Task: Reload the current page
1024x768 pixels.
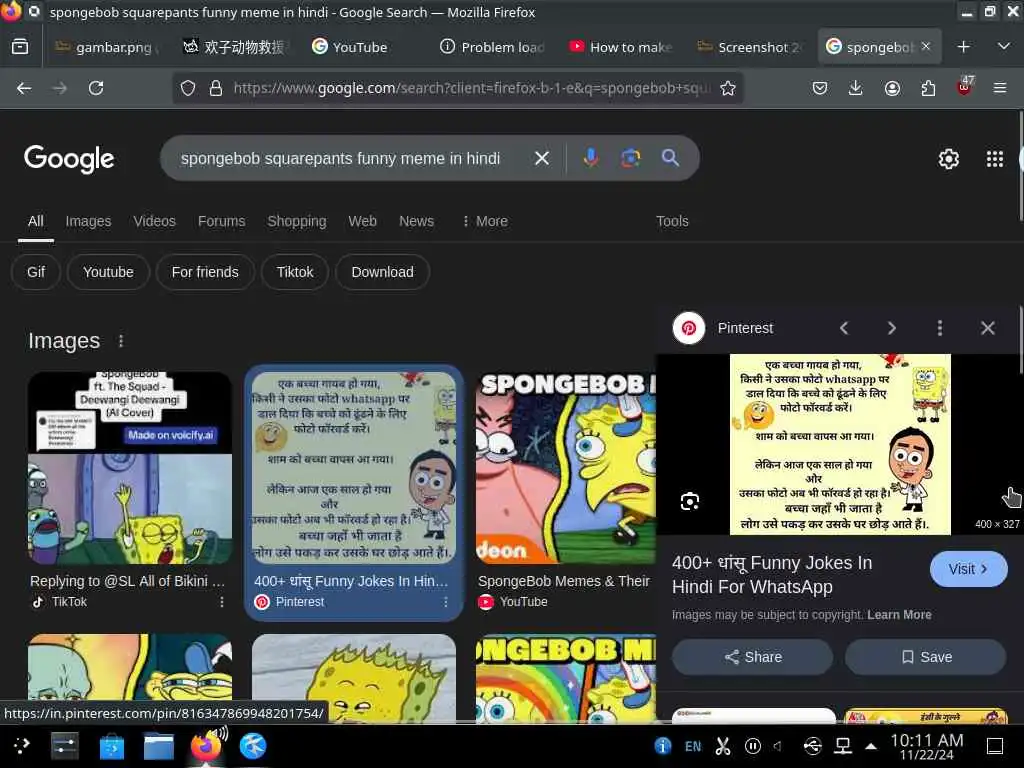Action: [x=96, y=88]
